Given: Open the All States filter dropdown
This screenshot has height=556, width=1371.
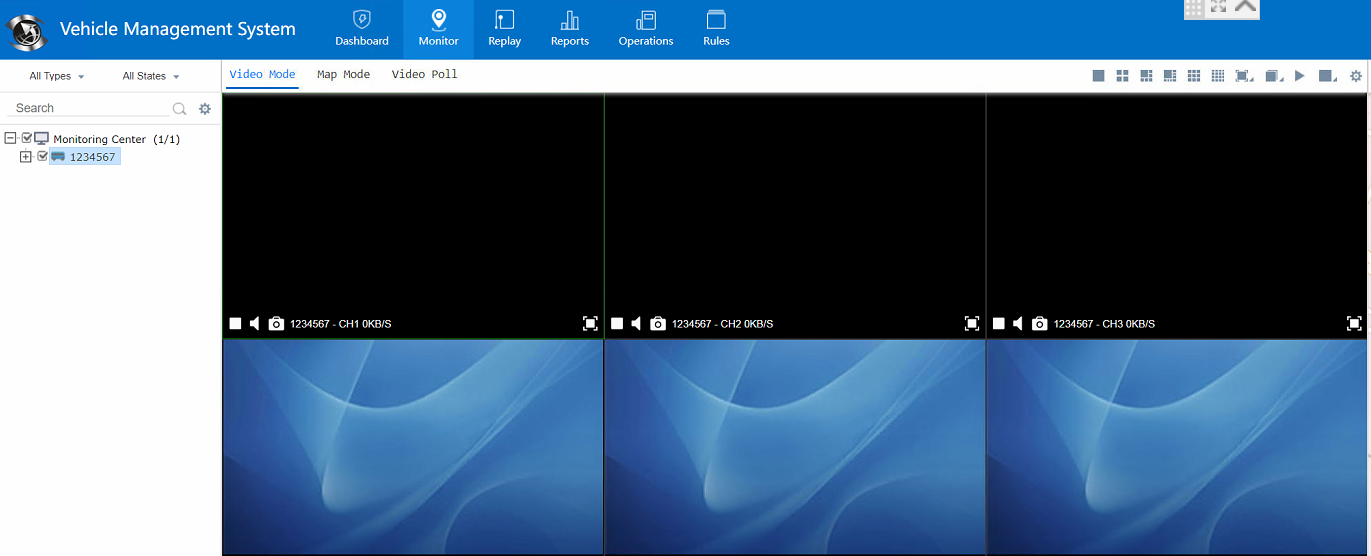Looking at the screenshot, I should [150, 76].
